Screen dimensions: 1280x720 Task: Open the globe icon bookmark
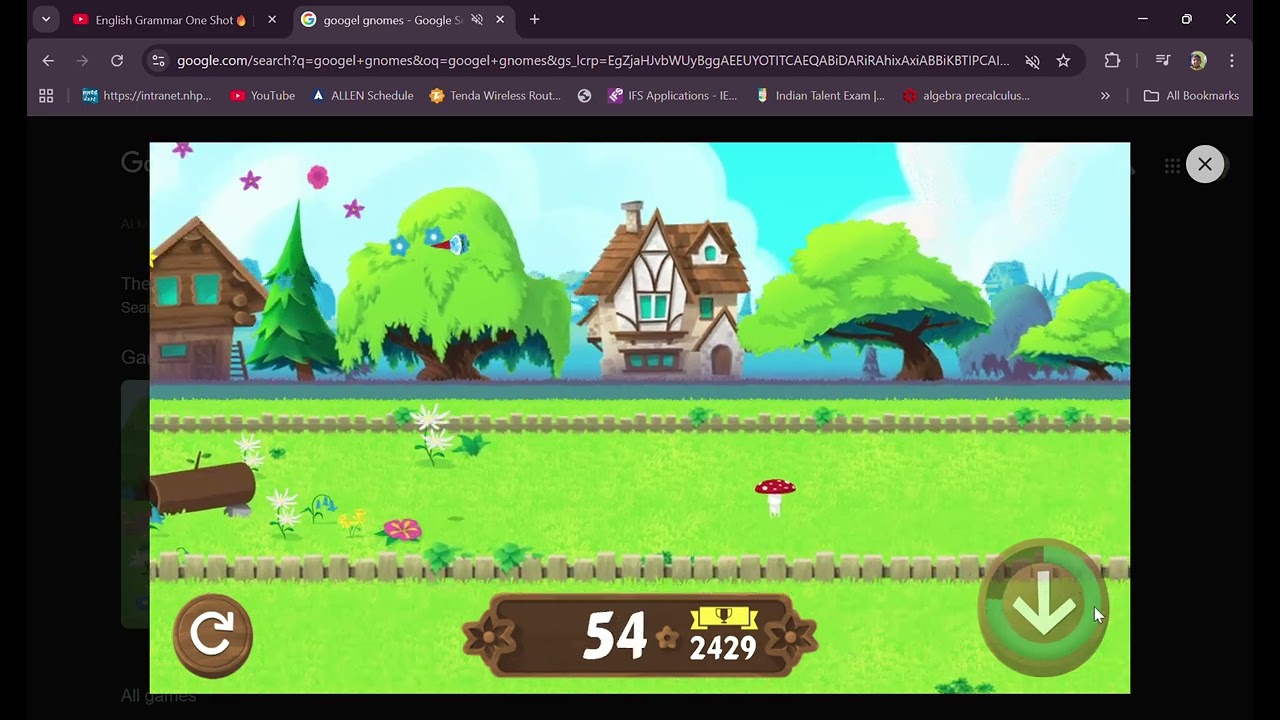pyautogui.click(x=585, y=96)
